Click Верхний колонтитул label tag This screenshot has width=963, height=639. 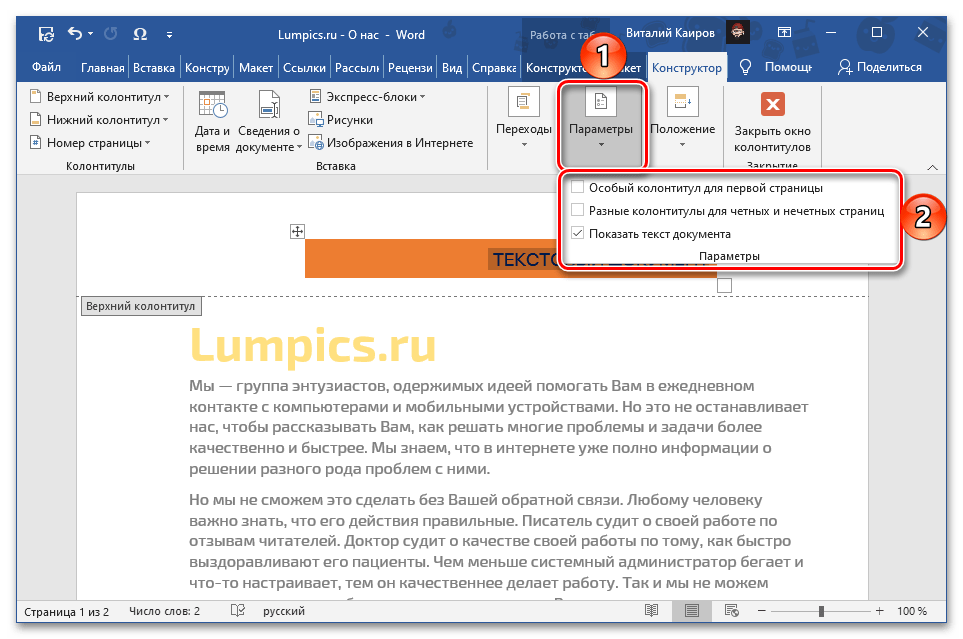pos(141,306)
